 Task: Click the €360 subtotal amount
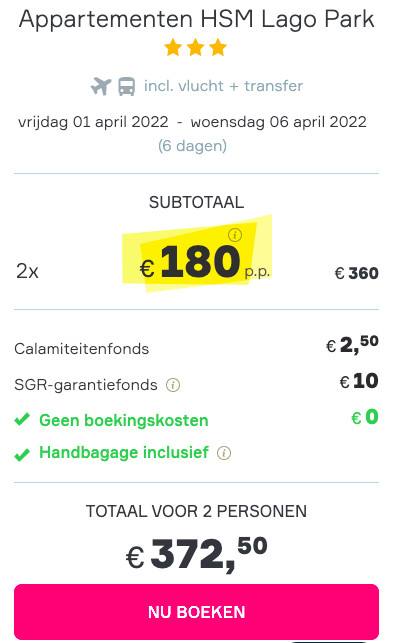(x=356, y=273)
